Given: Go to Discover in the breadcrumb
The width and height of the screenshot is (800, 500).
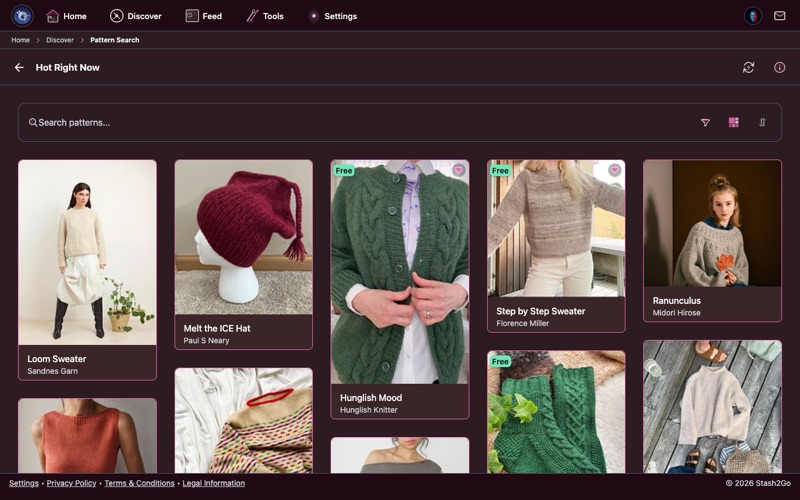Looking at the screenshot, I should (60, 40).
